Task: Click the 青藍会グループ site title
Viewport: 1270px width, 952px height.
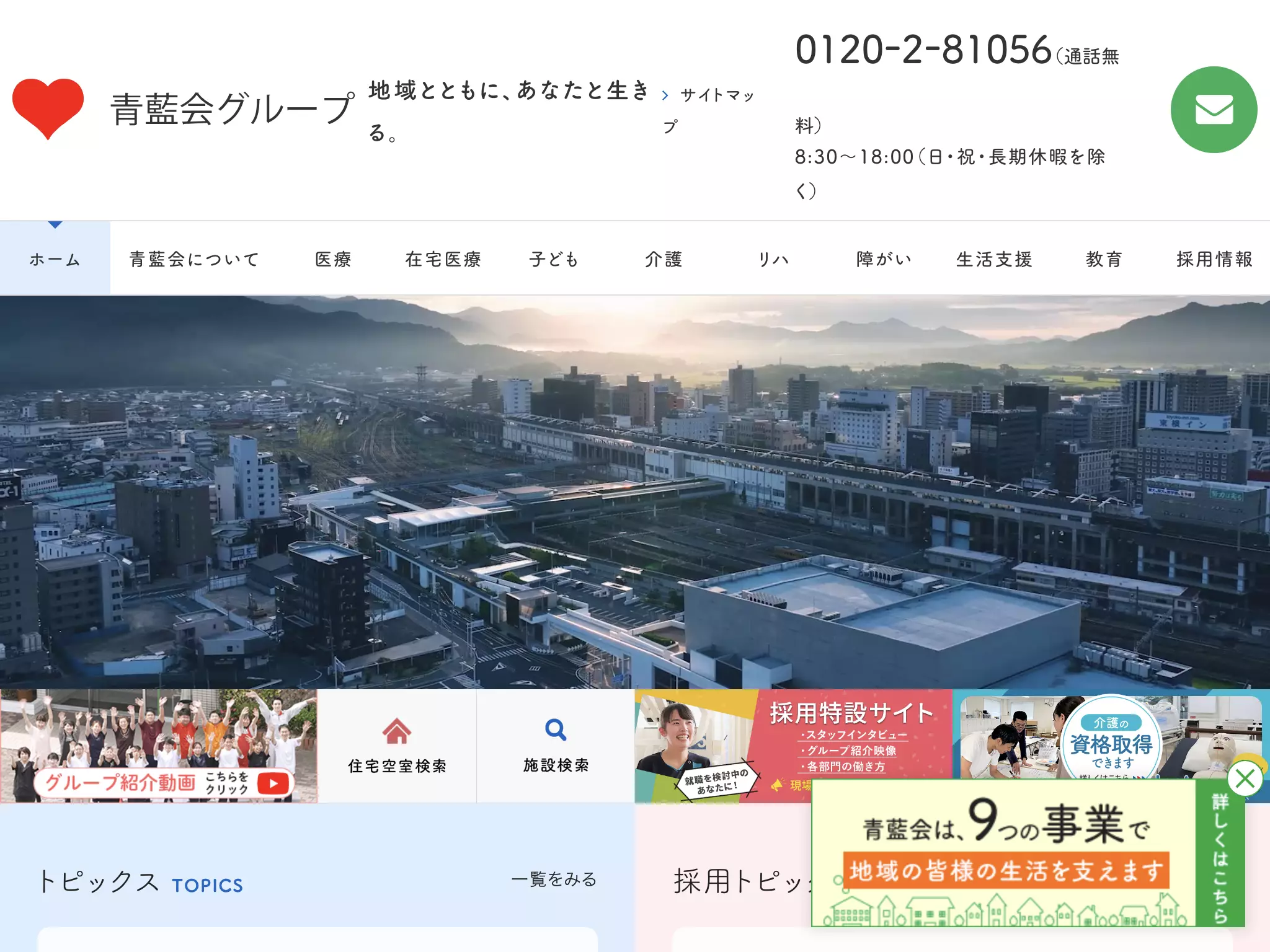Action: pos(233,109)
